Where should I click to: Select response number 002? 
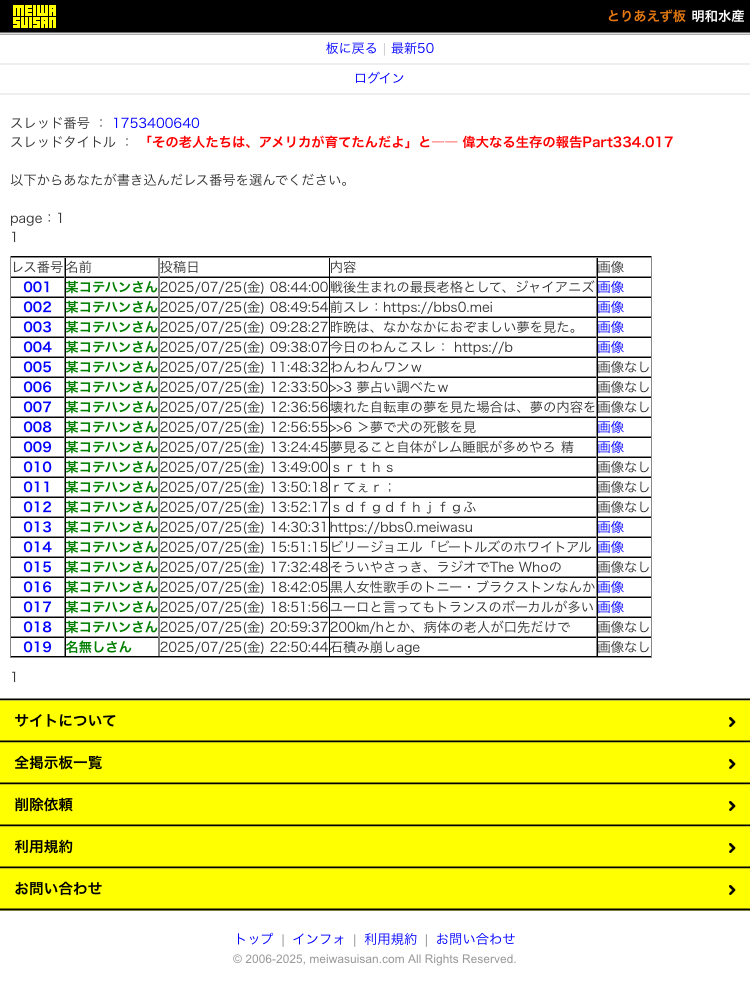point(37,307)
